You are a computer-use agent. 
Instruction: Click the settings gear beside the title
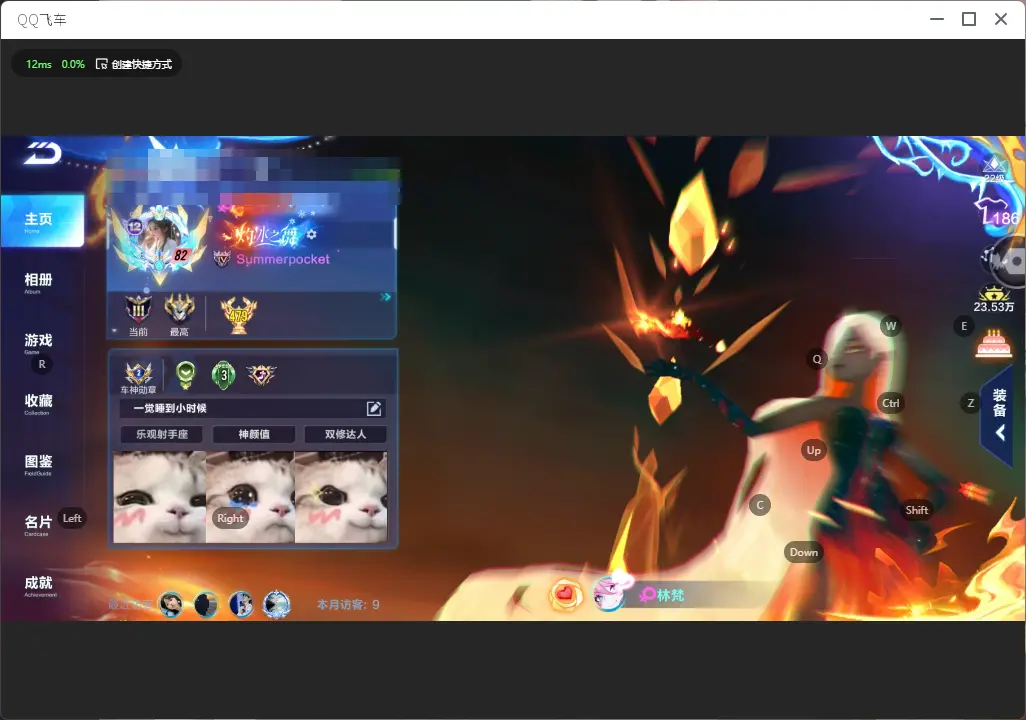tap(311, 234)
